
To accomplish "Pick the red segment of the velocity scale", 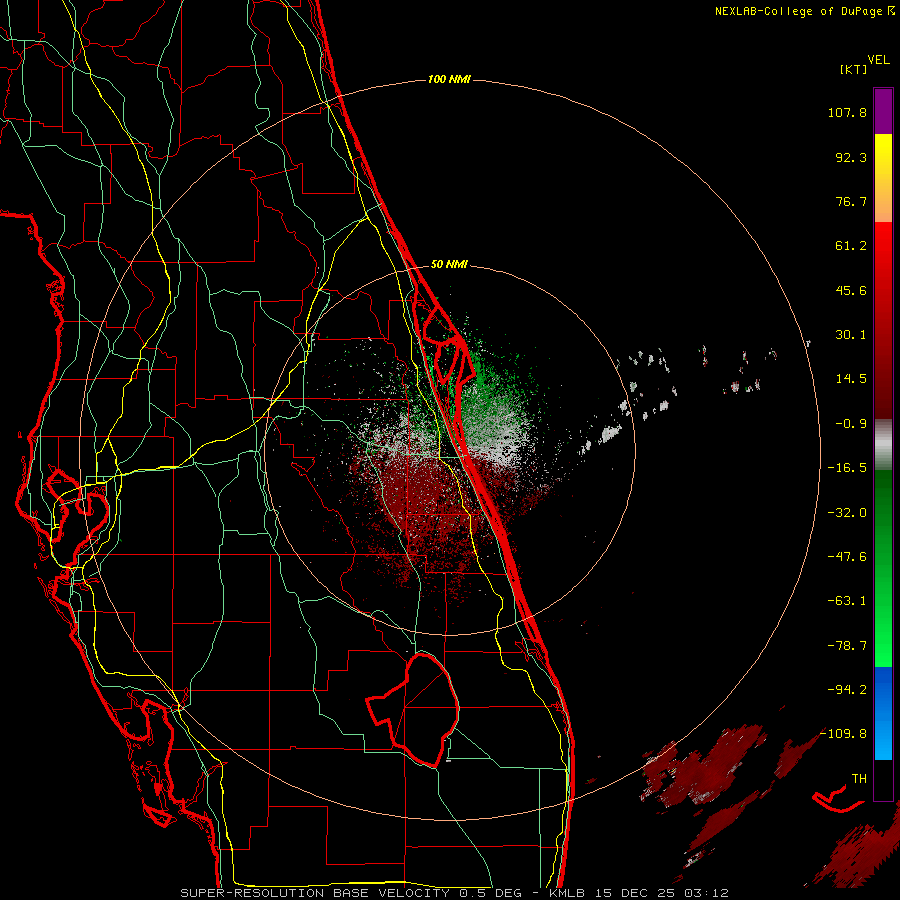I will (x=883, y=320).
